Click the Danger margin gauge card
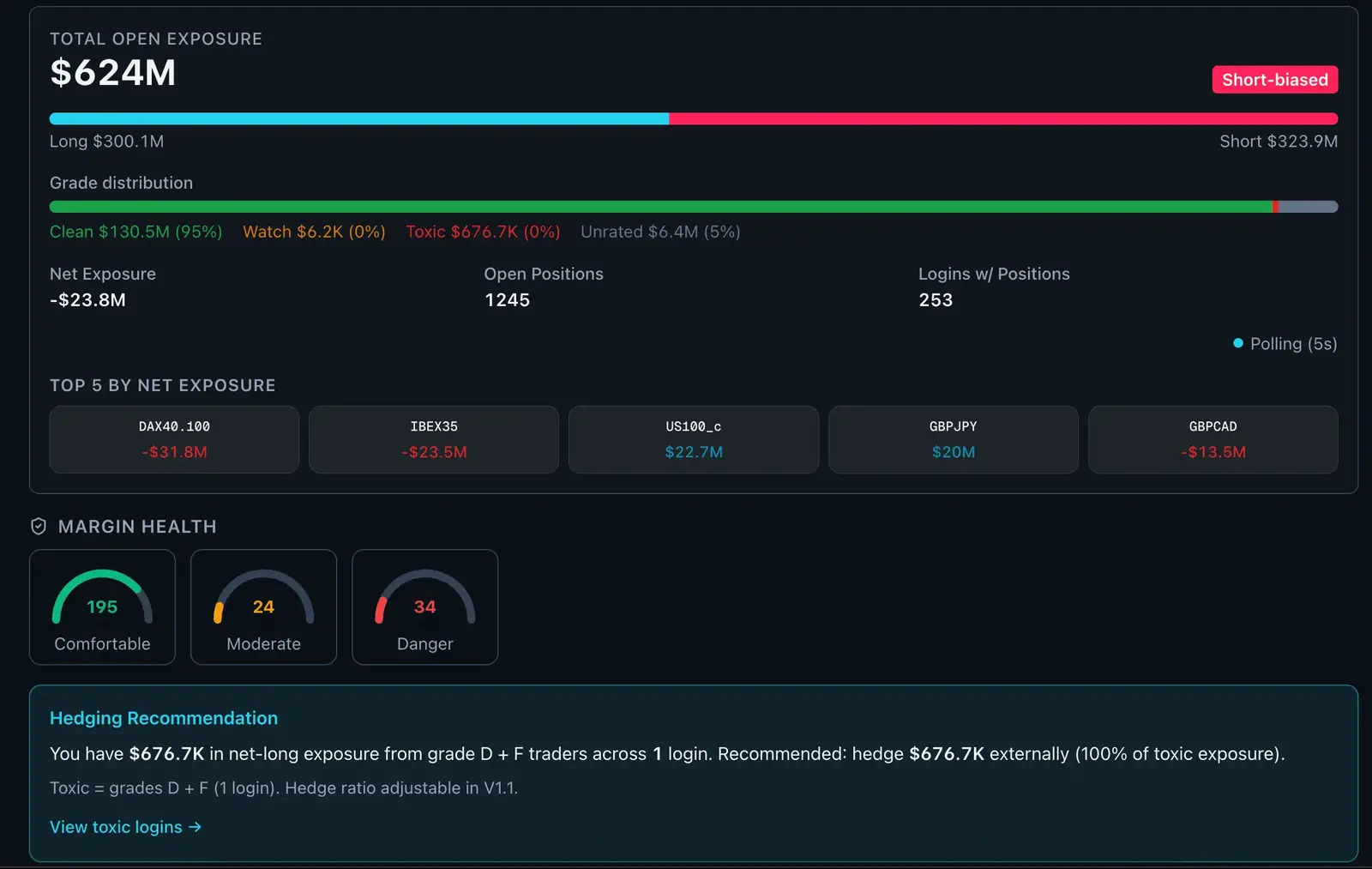 point(425,607)
